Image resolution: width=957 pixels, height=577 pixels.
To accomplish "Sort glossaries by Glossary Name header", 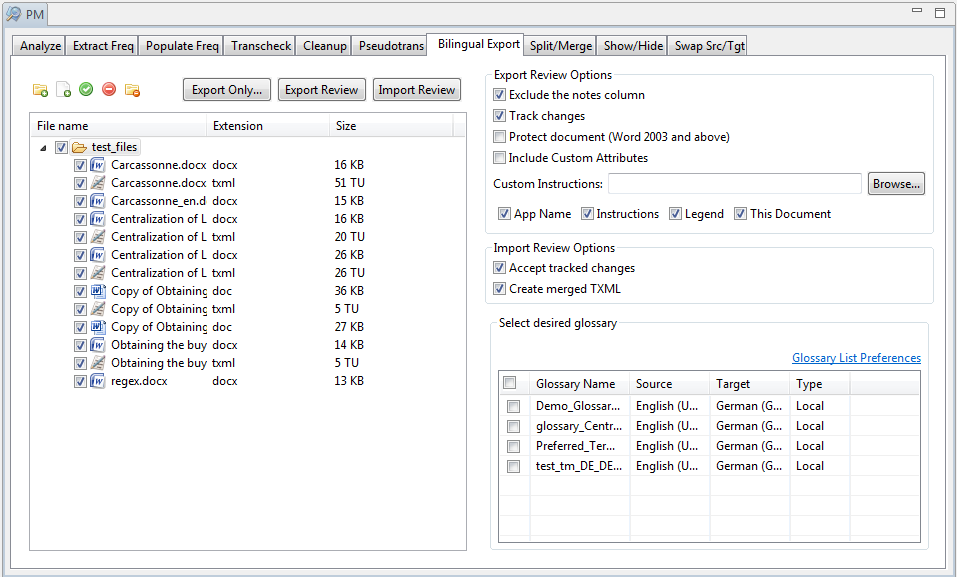I will (x=575, y=384).
